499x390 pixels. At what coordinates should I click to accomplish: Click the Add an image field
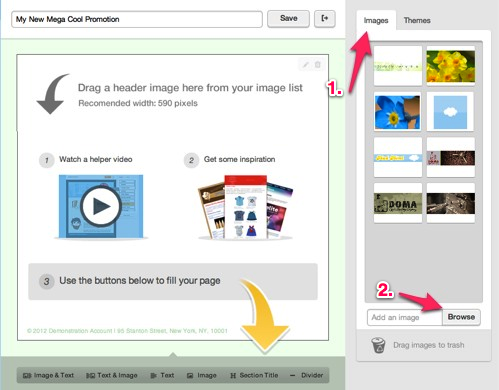(x=405, y=317)
